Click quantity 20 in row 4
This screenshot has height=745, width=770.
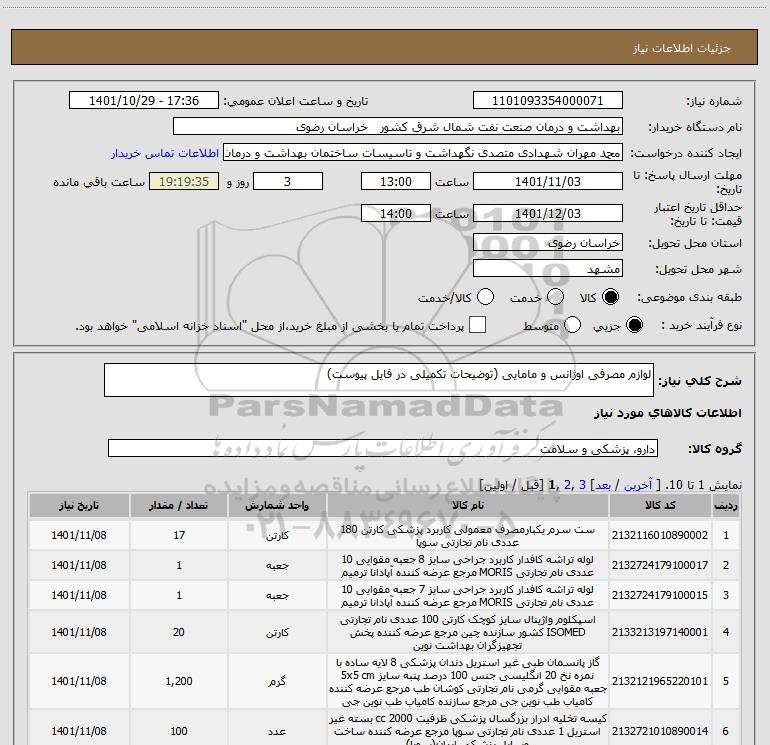tap(179, 632)
